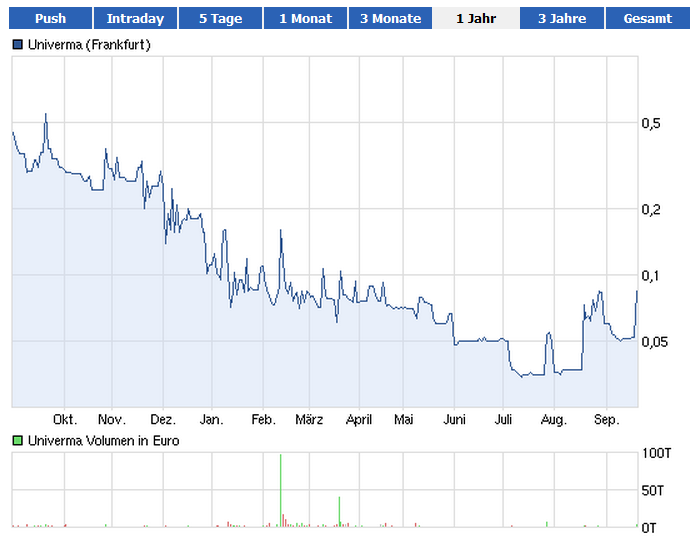
Task: Click the Univerma Volumen in Euro label
Action: pos(103,440)
